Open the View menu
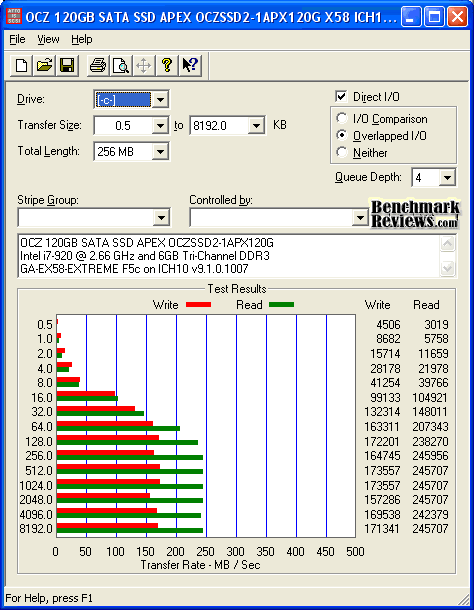Screen dimensions: 474x610 coord(48,39)
